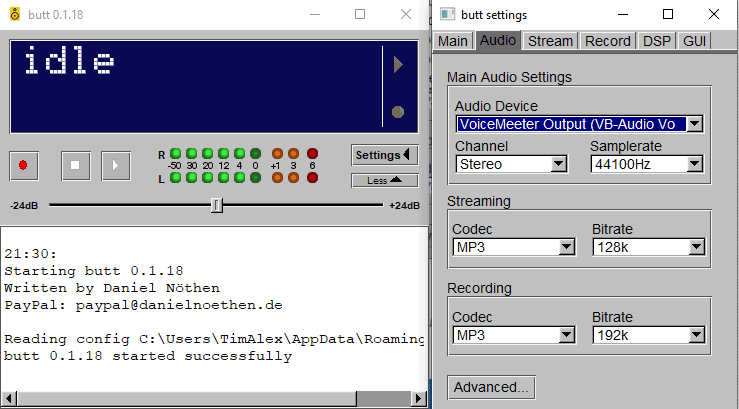The width and height of the screenshot is (739, 409).
Task: Collapse log with the Less button
Action: click(385, 180)
